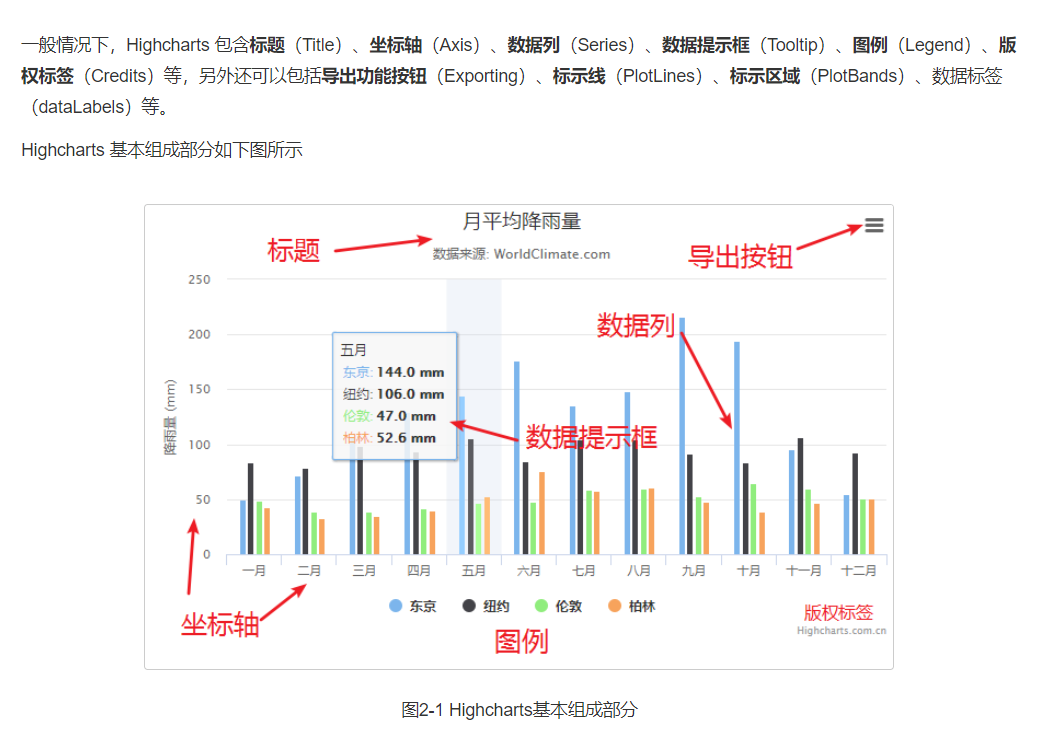Click the dark 纽约 bar in 一月
This screenshot has height=736, width=1053.
[x=250, y=509]
